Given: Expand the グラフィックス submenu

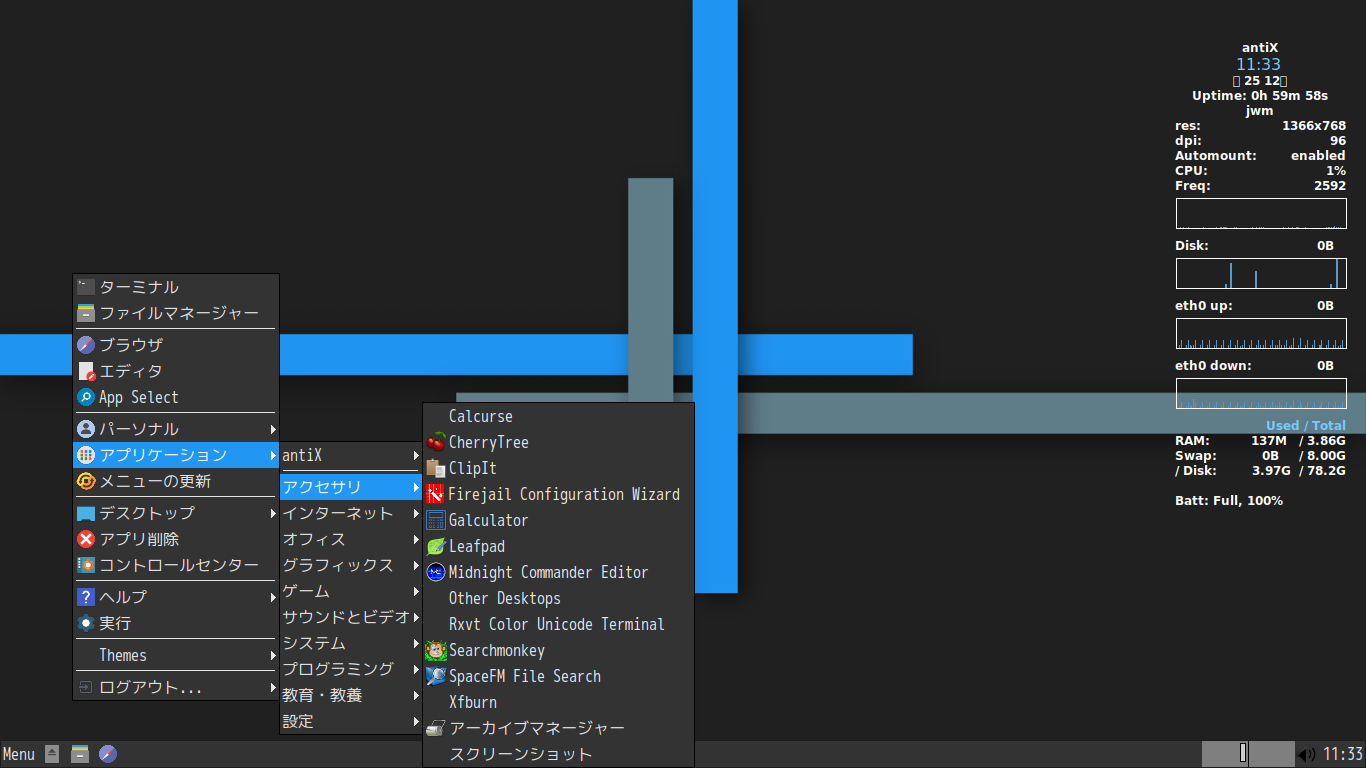Looking at the screenshot, I should click(x=350, y=565).
